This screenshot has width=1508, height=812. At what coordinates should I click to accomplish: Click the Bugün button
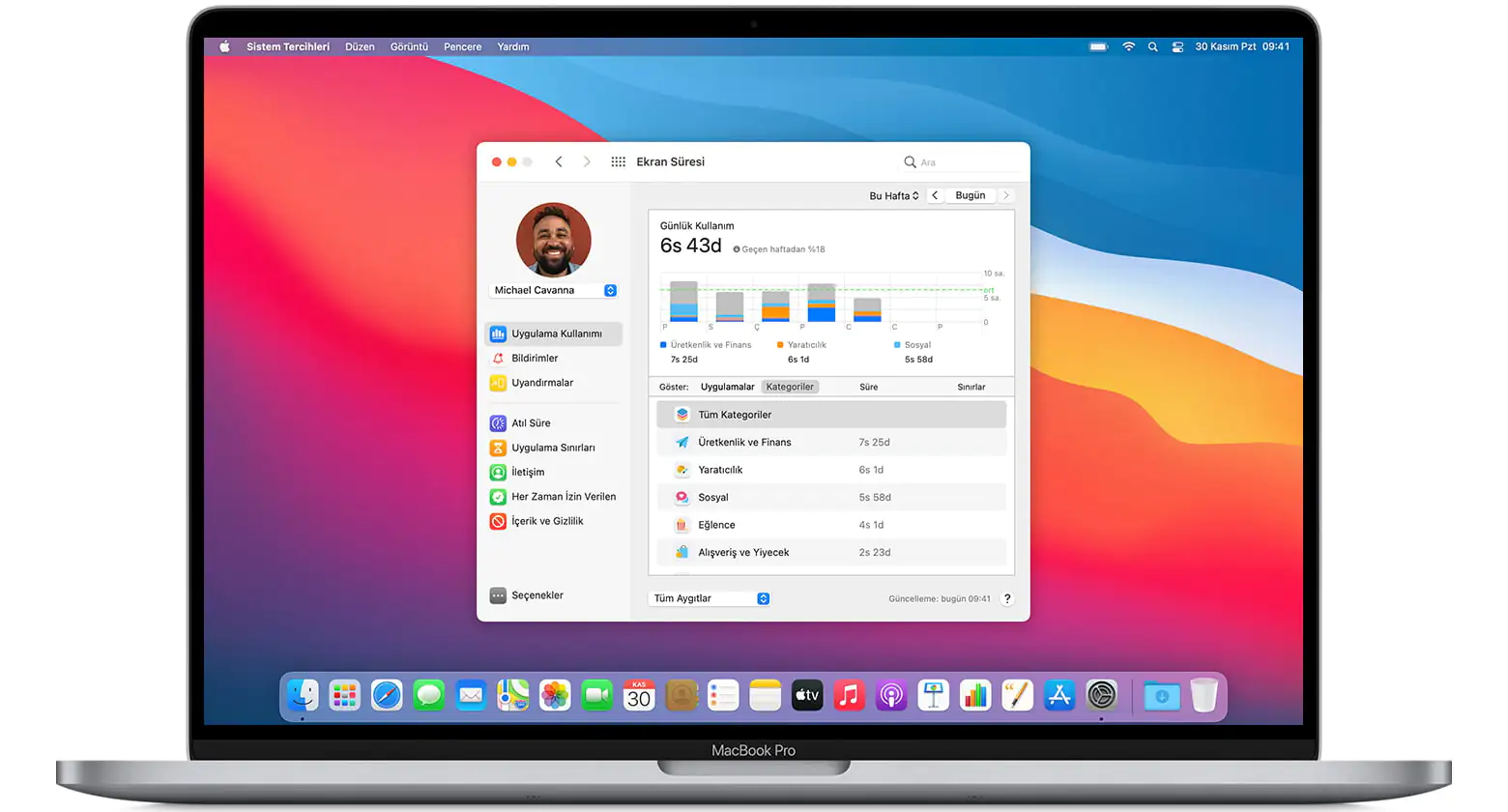point(969,195)
